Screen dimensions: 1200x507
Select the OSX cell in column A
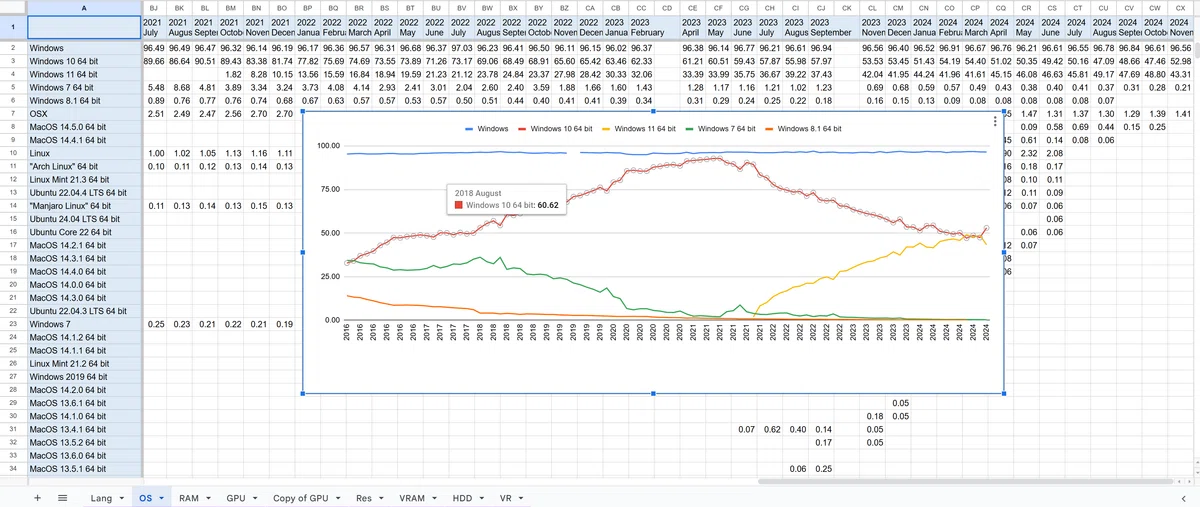pyautogui.click(x=83, y=114)
